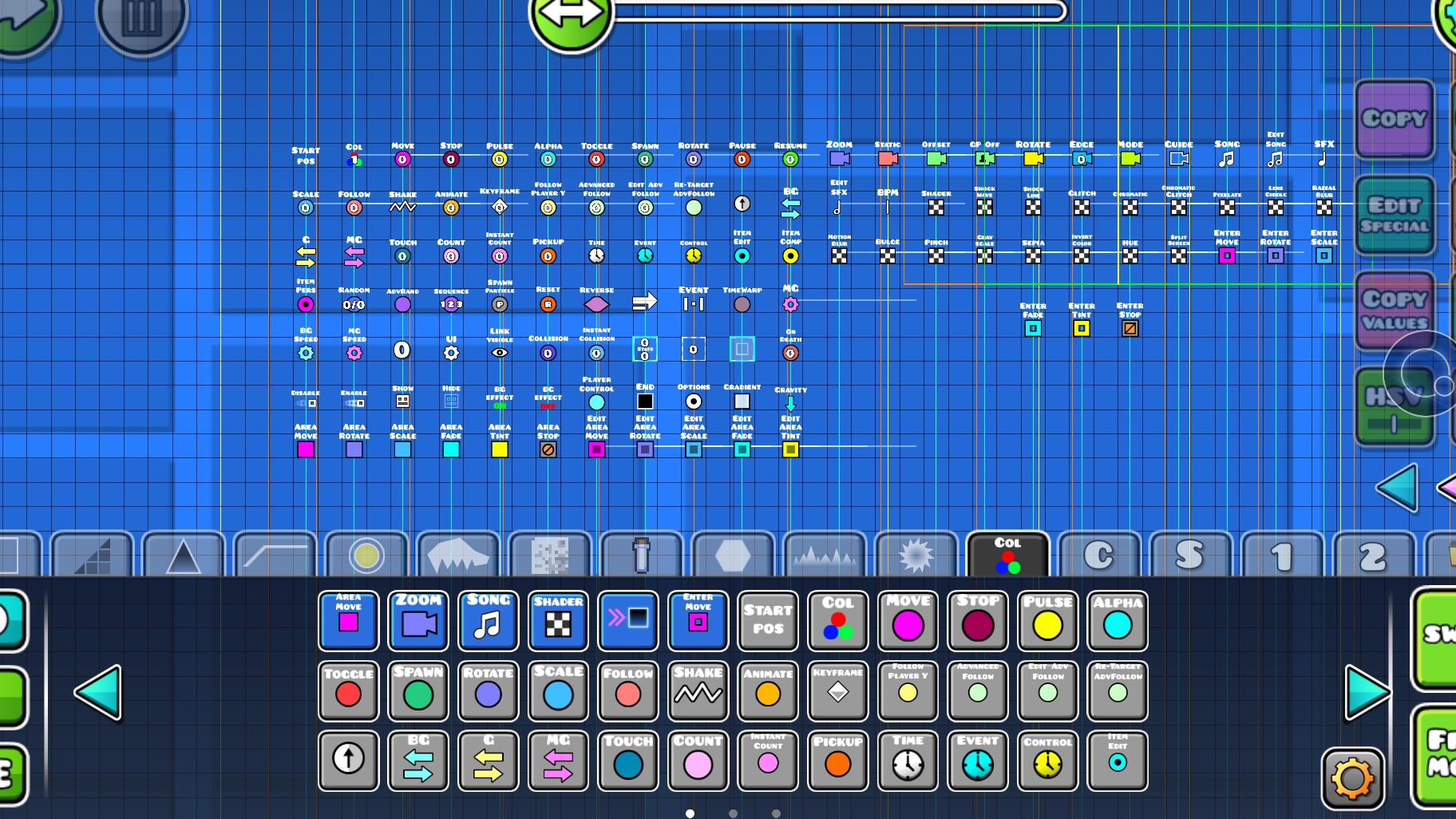Select the Animate trigger in palette

click(768, 691)
